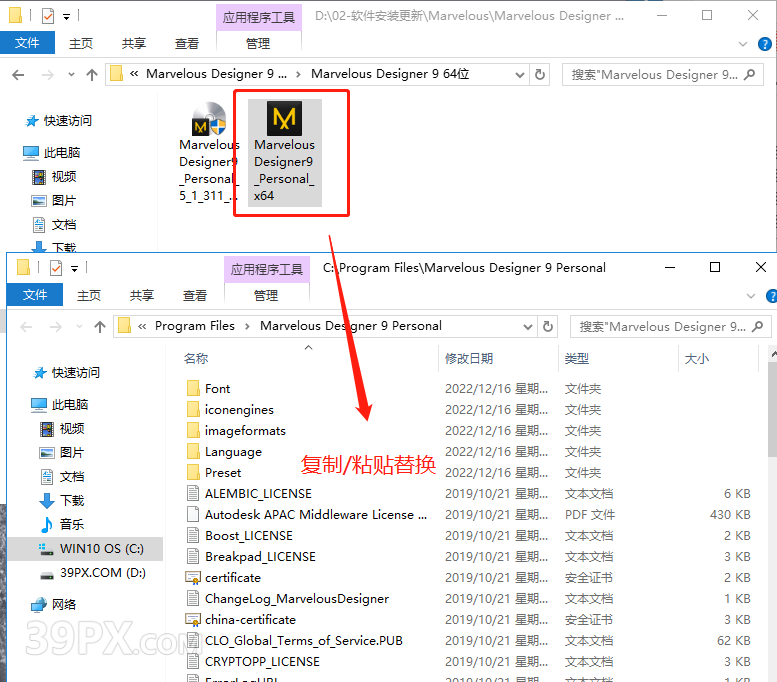Select Marvelous Designer9_Personal_x64 file in back window
Image resolution: width=777 pixels, height=682 pixels.
tap(284, 152)
